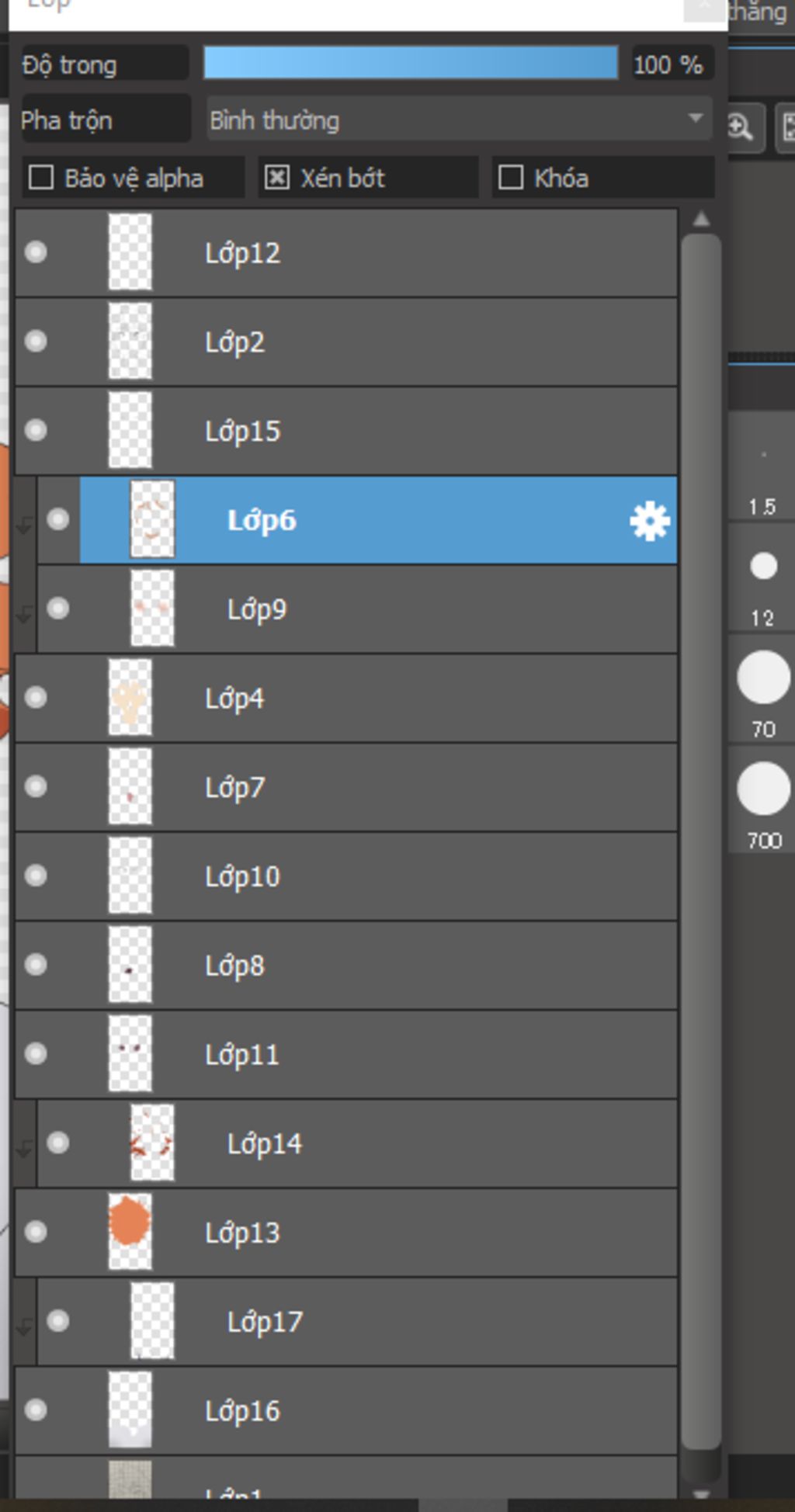Select the 70 brush size preset
795x1512 pixels.
pos(763,689)
